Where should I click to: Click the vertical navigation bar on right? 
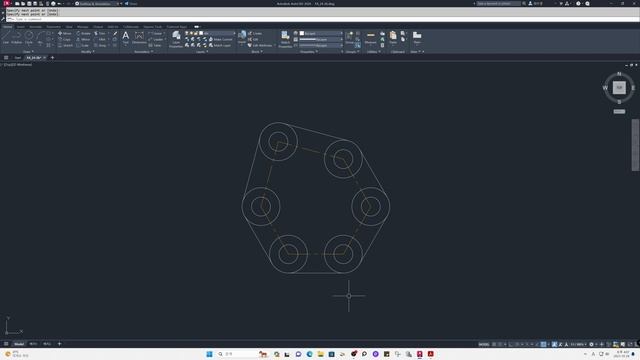pos(635,145)
